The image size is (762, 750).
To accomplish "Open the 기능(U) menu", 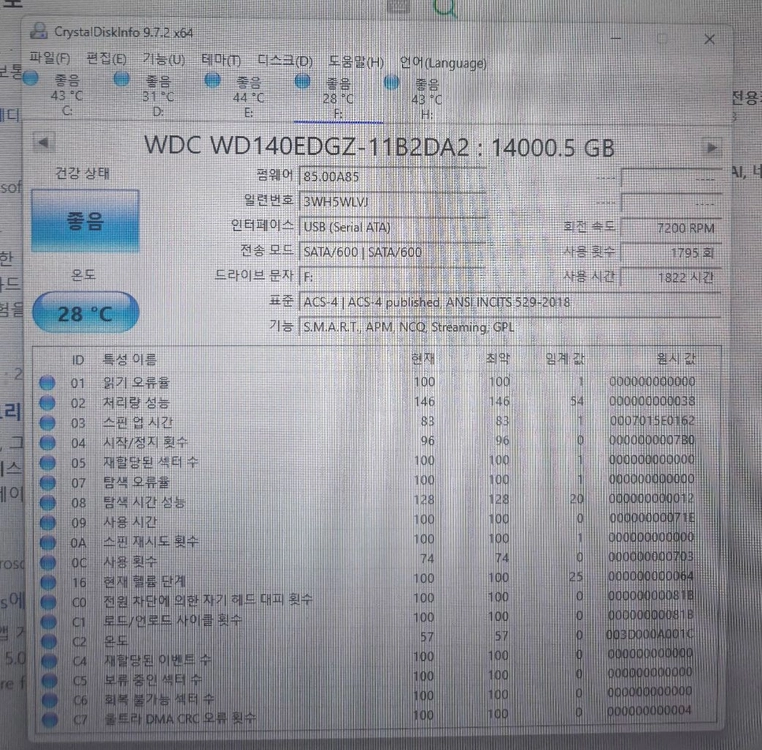I will 164,59.
